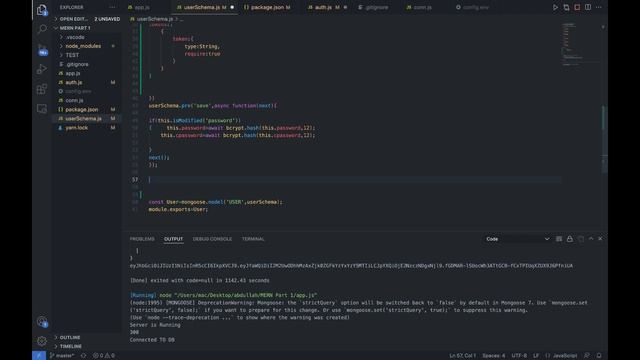Open the Output panel tab
The image size is (640, 360).
point(173,239)
